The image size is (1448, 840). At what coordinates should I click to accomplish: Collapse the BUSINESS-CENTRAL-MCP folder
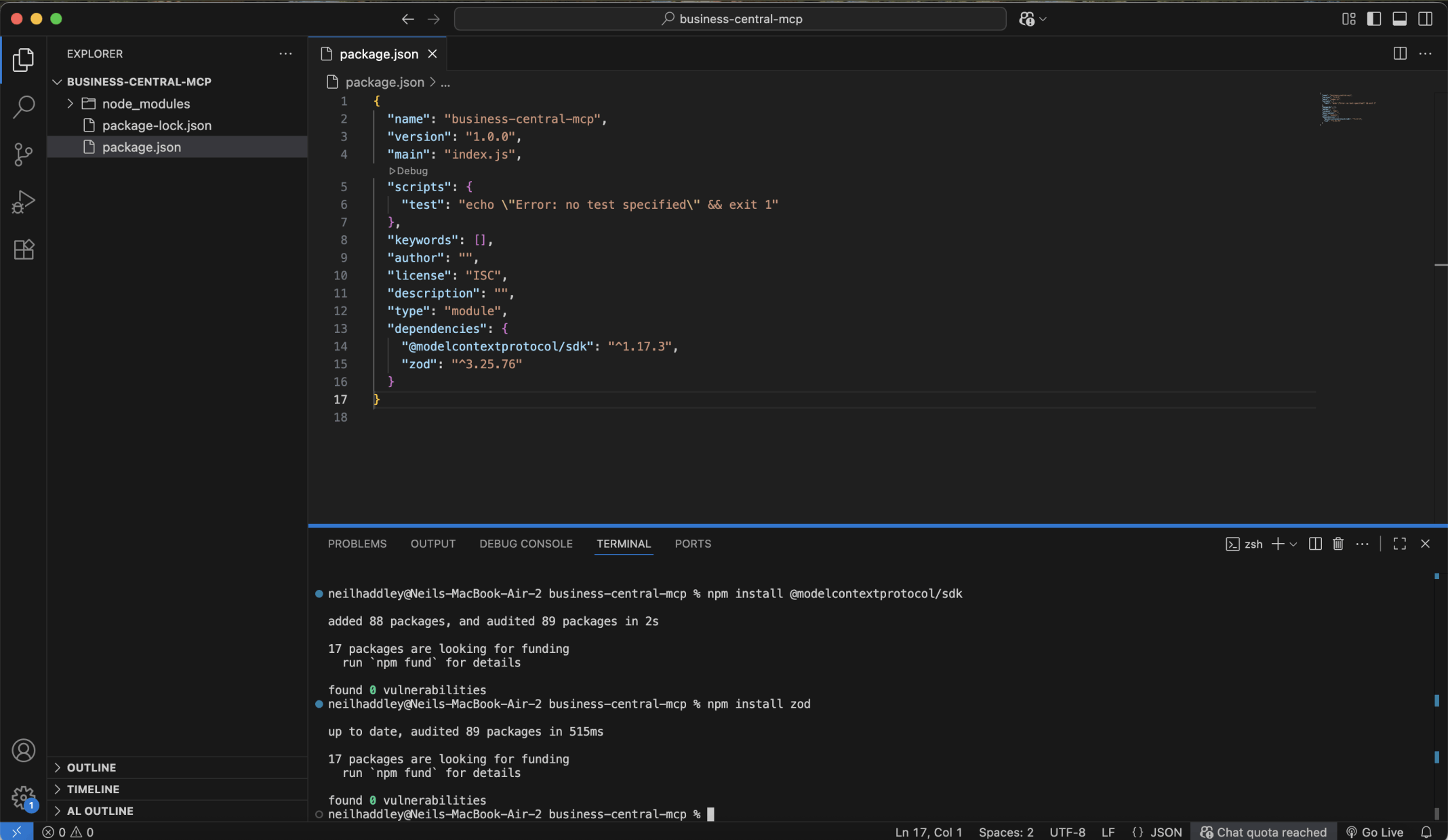tap(58, 81)
